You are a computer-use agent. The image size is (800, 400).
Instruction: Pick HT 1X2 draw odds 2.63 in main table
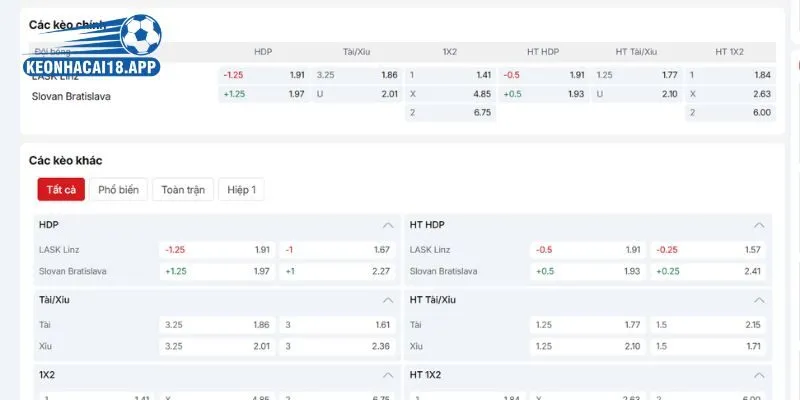[x=730, y=94]
